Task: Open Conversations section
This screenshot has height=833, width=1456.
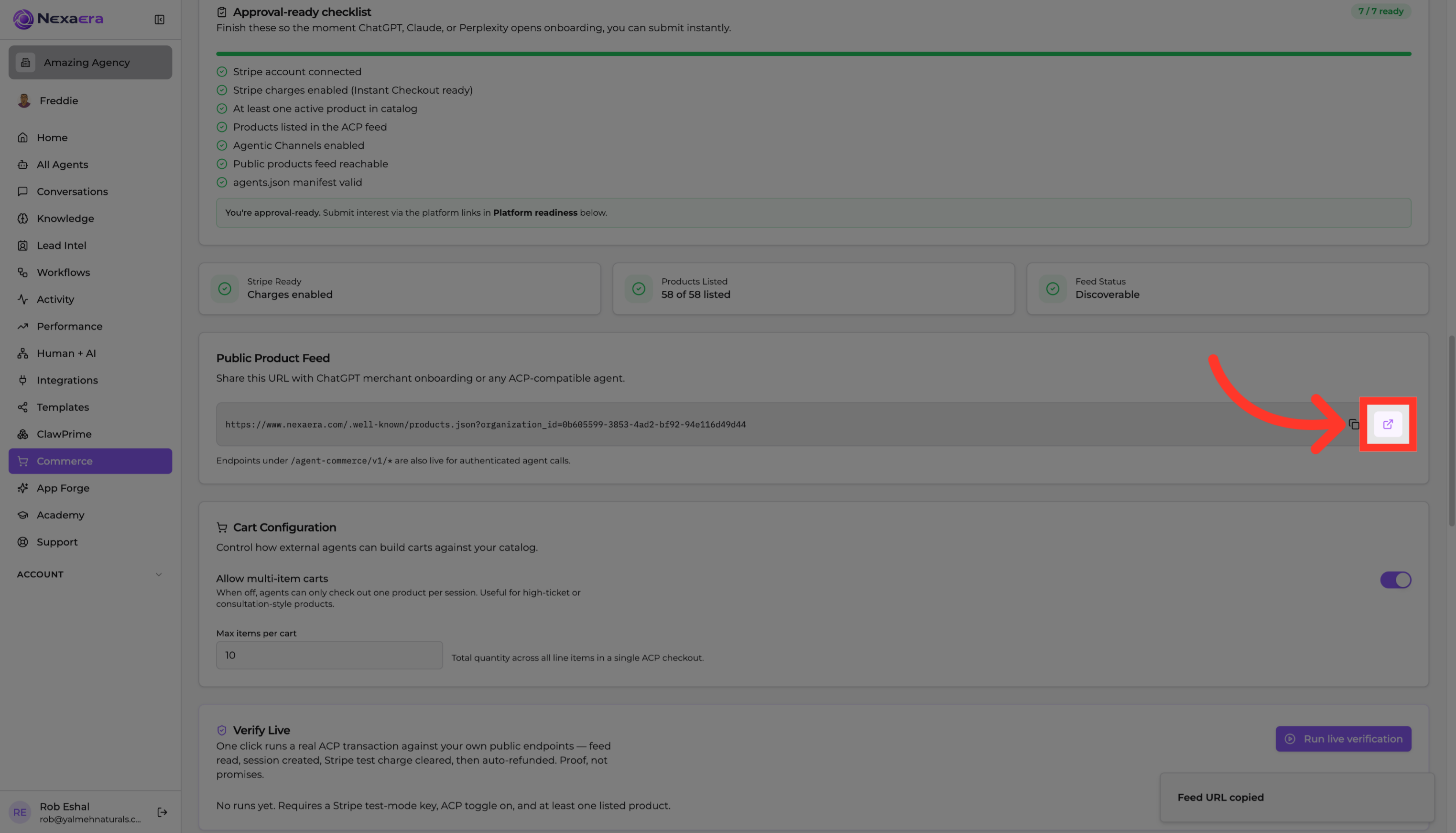Action: pos(90,191)
